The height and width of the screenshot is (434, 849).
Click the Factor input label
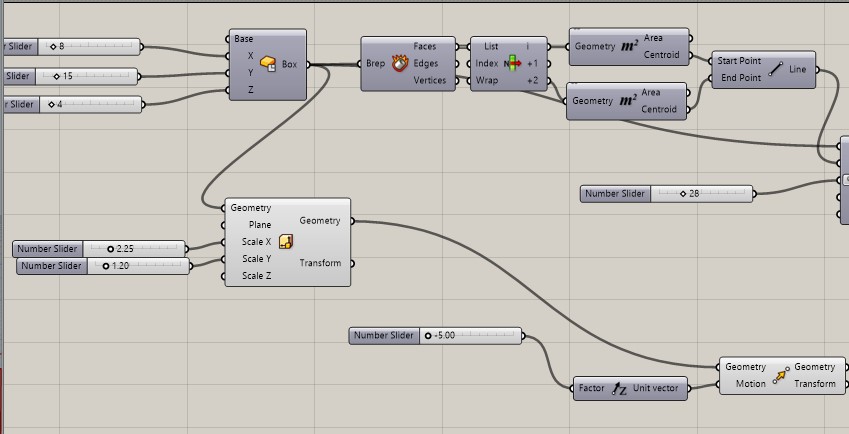point(591,388)
